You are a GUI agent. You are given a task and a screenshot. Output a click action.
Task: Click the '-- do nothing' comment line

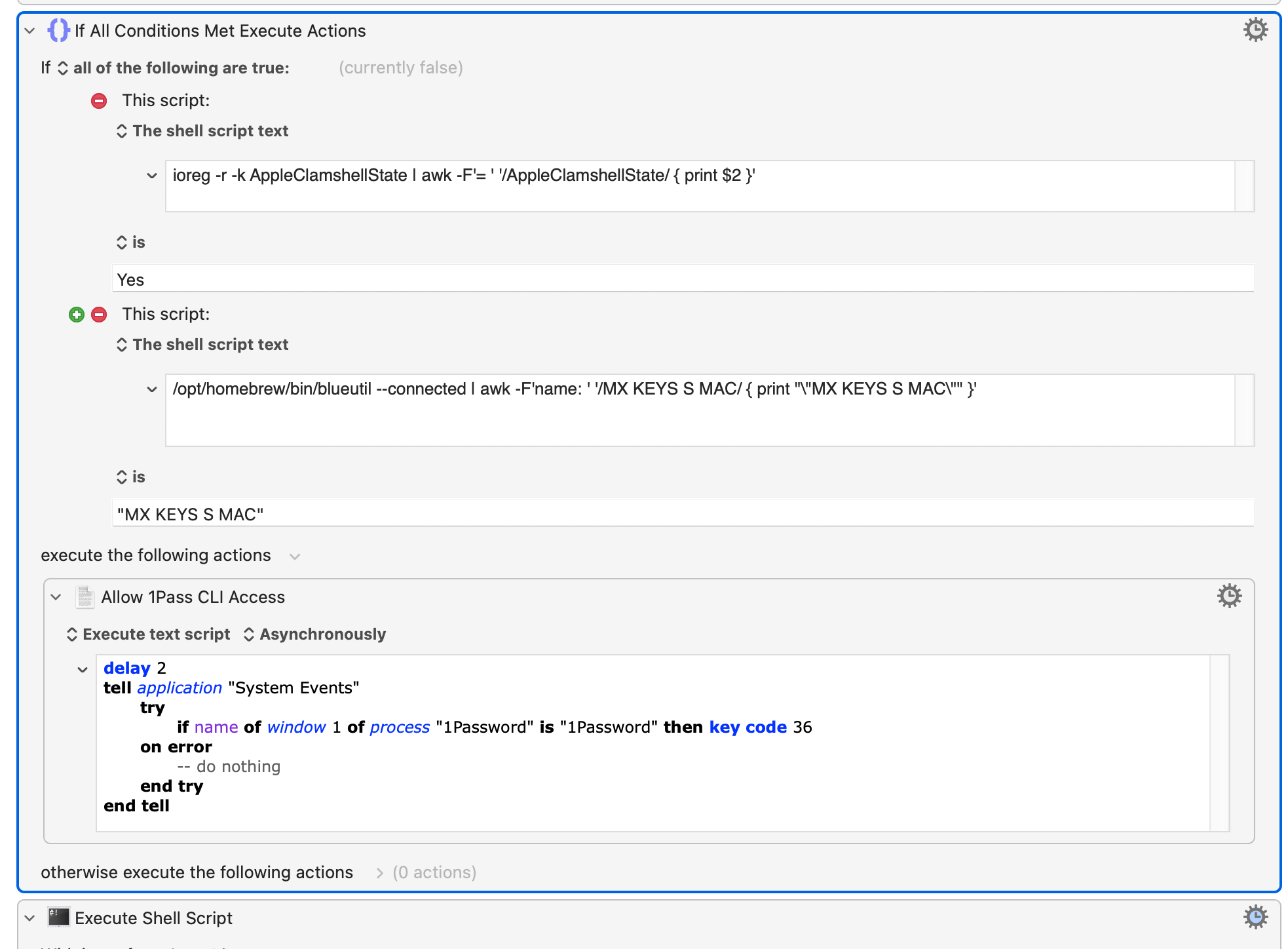pyautogui.click(x=229, y=767)
